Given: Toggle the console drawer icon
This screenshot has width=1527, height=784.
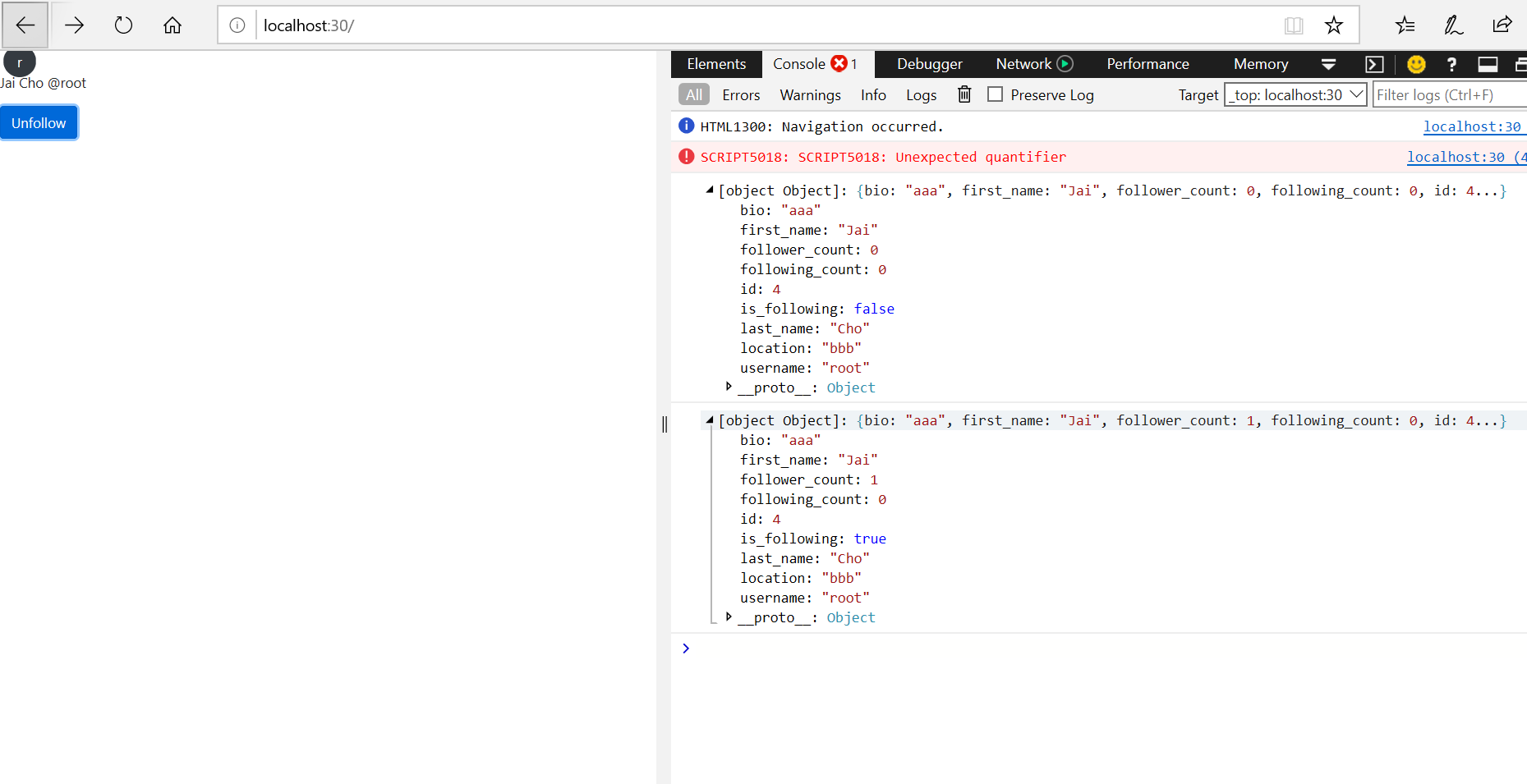Looking at the screenshot, I should point(1374,64).
